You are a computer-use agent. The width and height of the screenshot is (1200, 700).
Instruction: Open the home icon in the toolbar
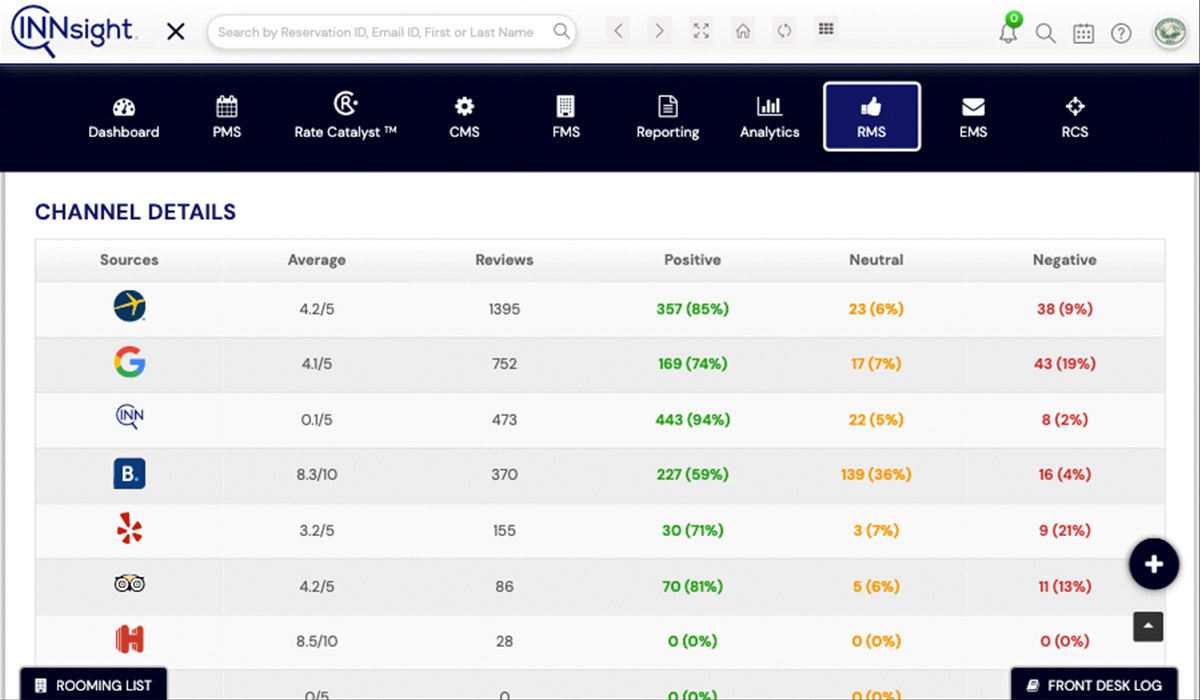pyautogui.click(x=743, y=31)
